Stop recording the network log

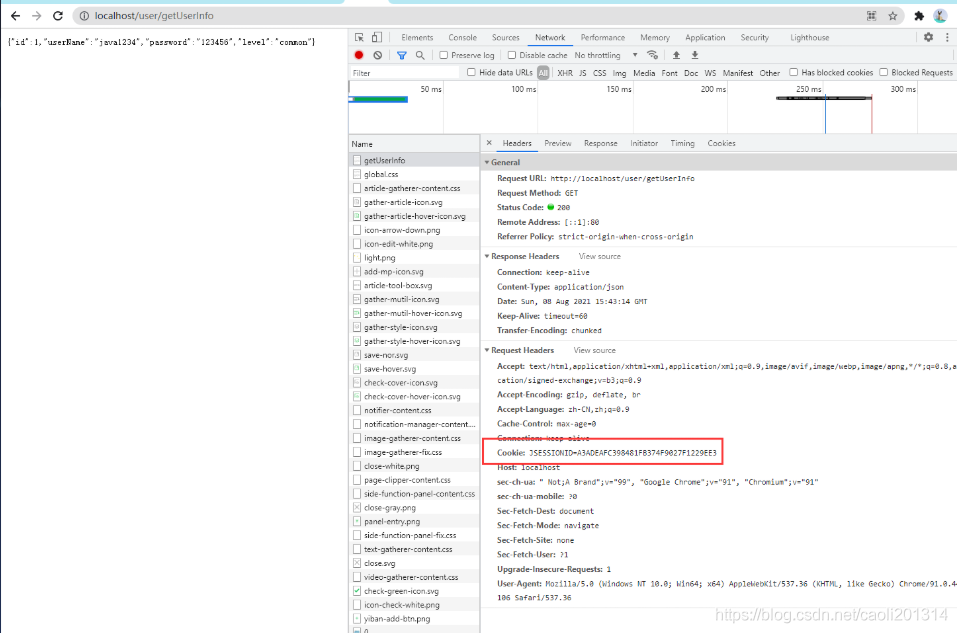click(x=359, y=55)
